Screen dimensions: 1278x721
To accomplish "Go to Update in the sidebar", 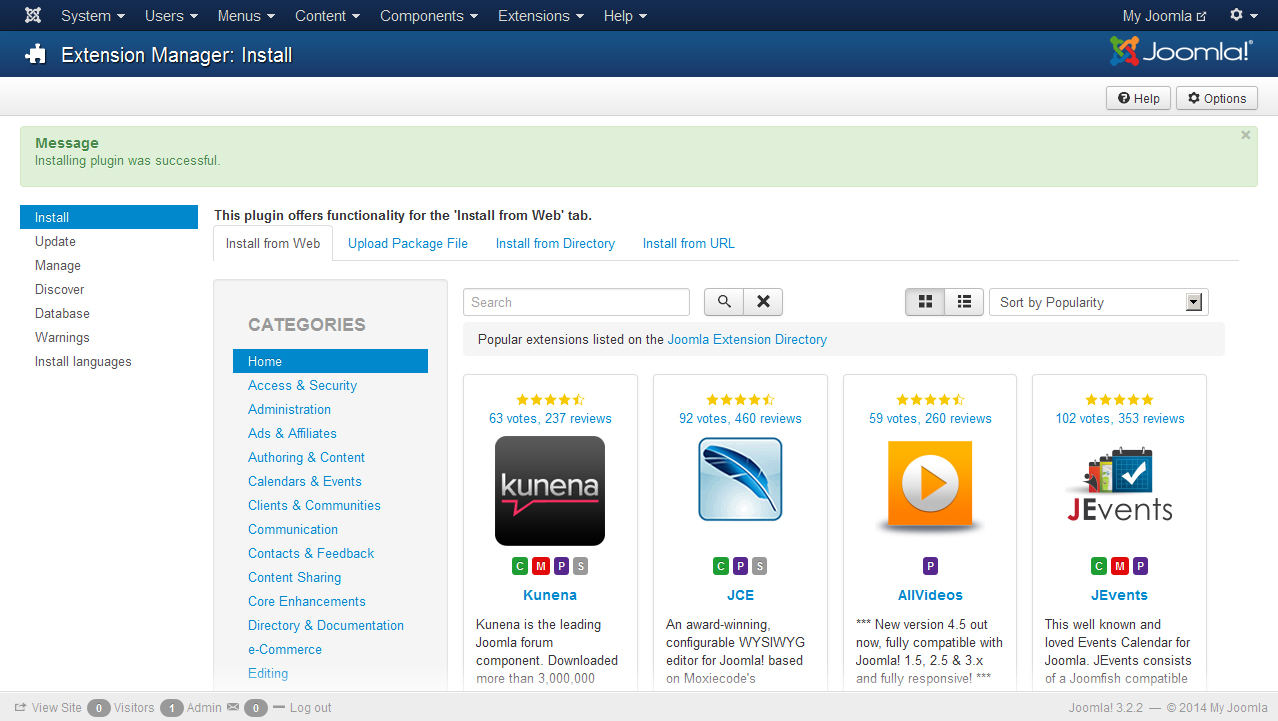I will (109, 241).
